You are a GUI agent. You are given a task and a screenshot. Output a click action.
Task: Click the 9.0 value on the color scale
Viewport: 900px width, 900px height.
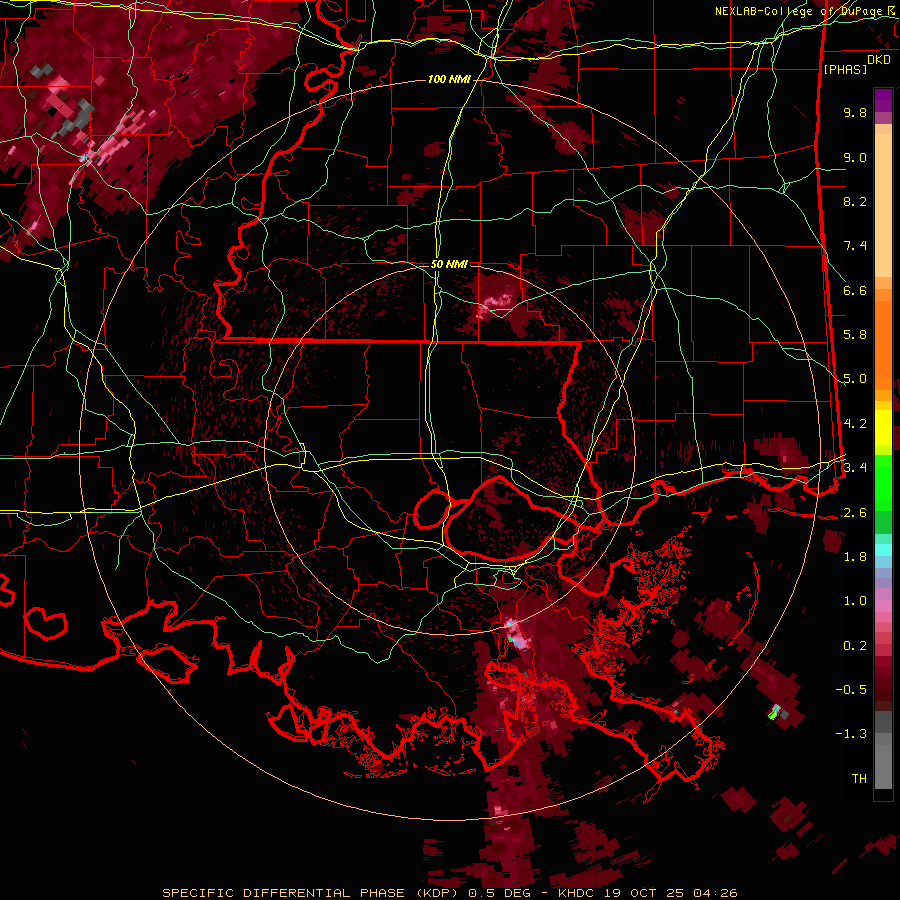[855, 157]
